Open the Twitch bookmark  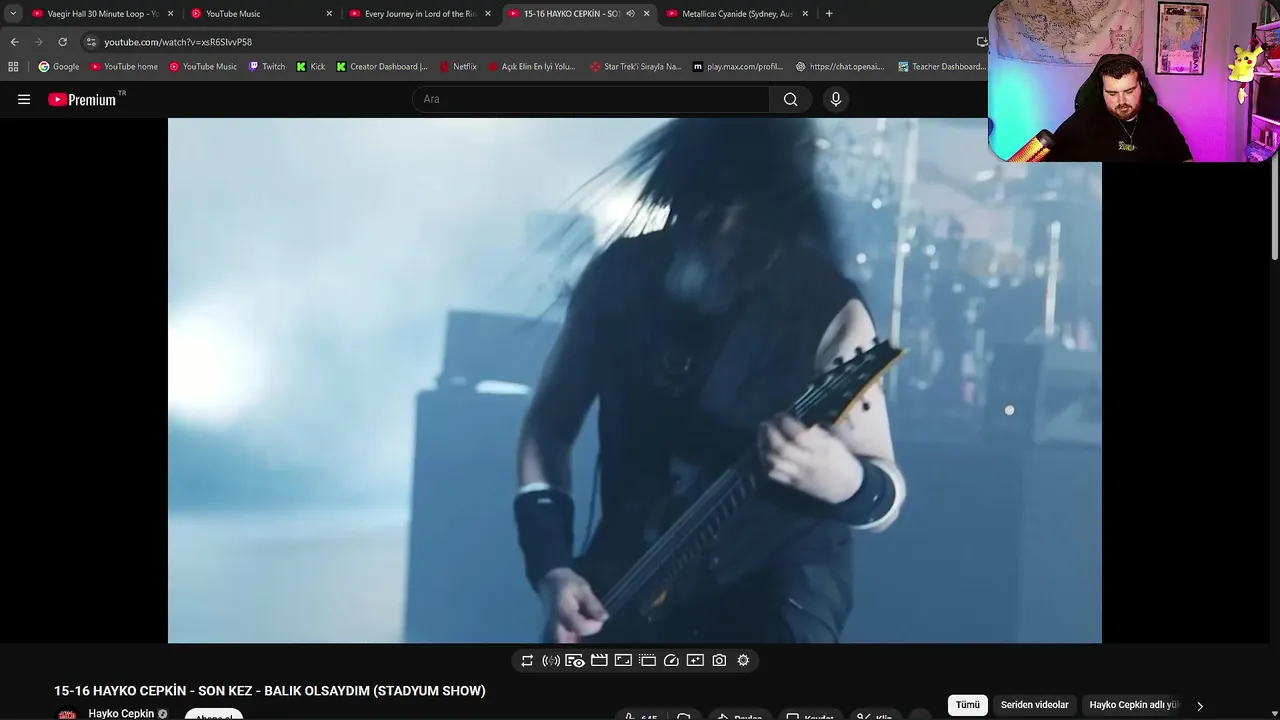267,67
